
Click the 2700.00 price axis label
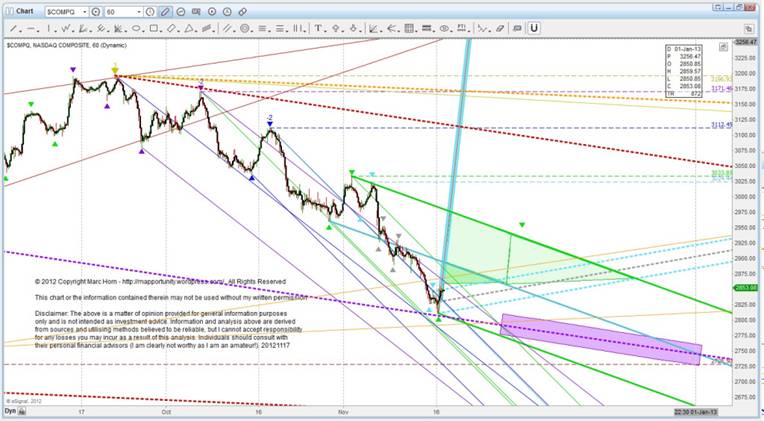[x=744, y=382]
